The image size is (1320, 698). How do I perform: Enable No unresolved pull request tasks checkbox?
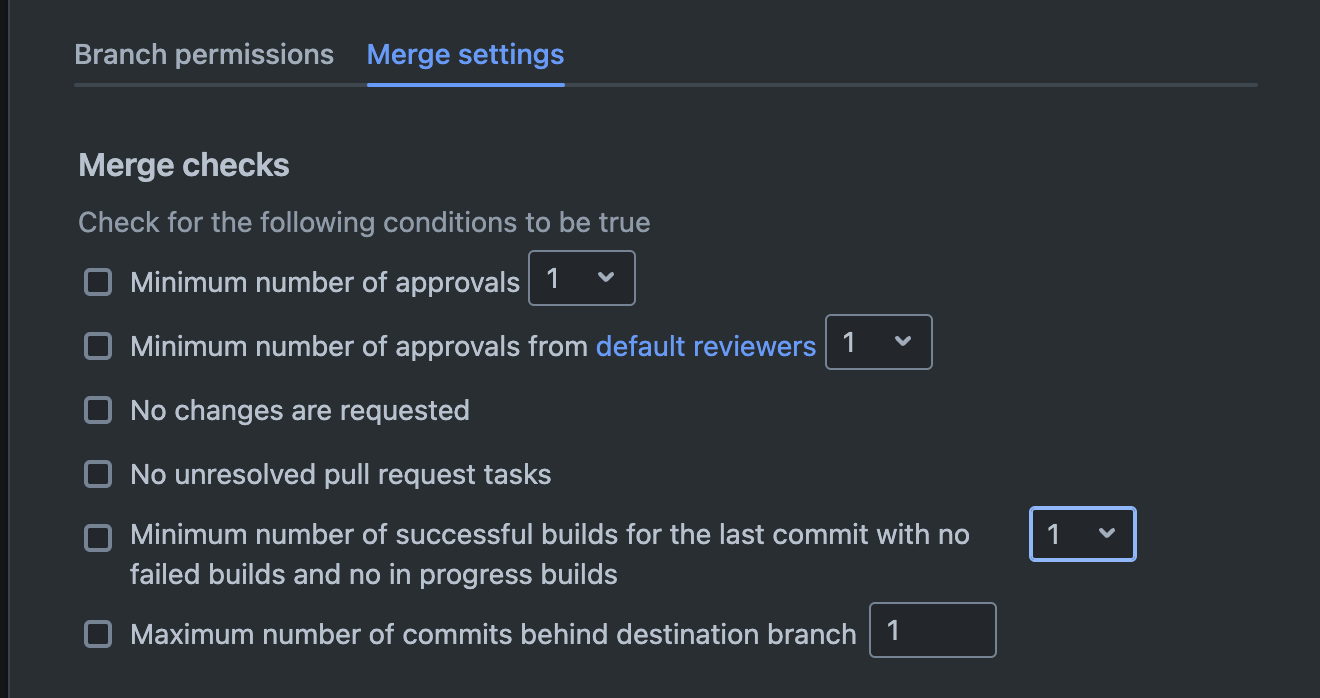[x=98, y=474]
